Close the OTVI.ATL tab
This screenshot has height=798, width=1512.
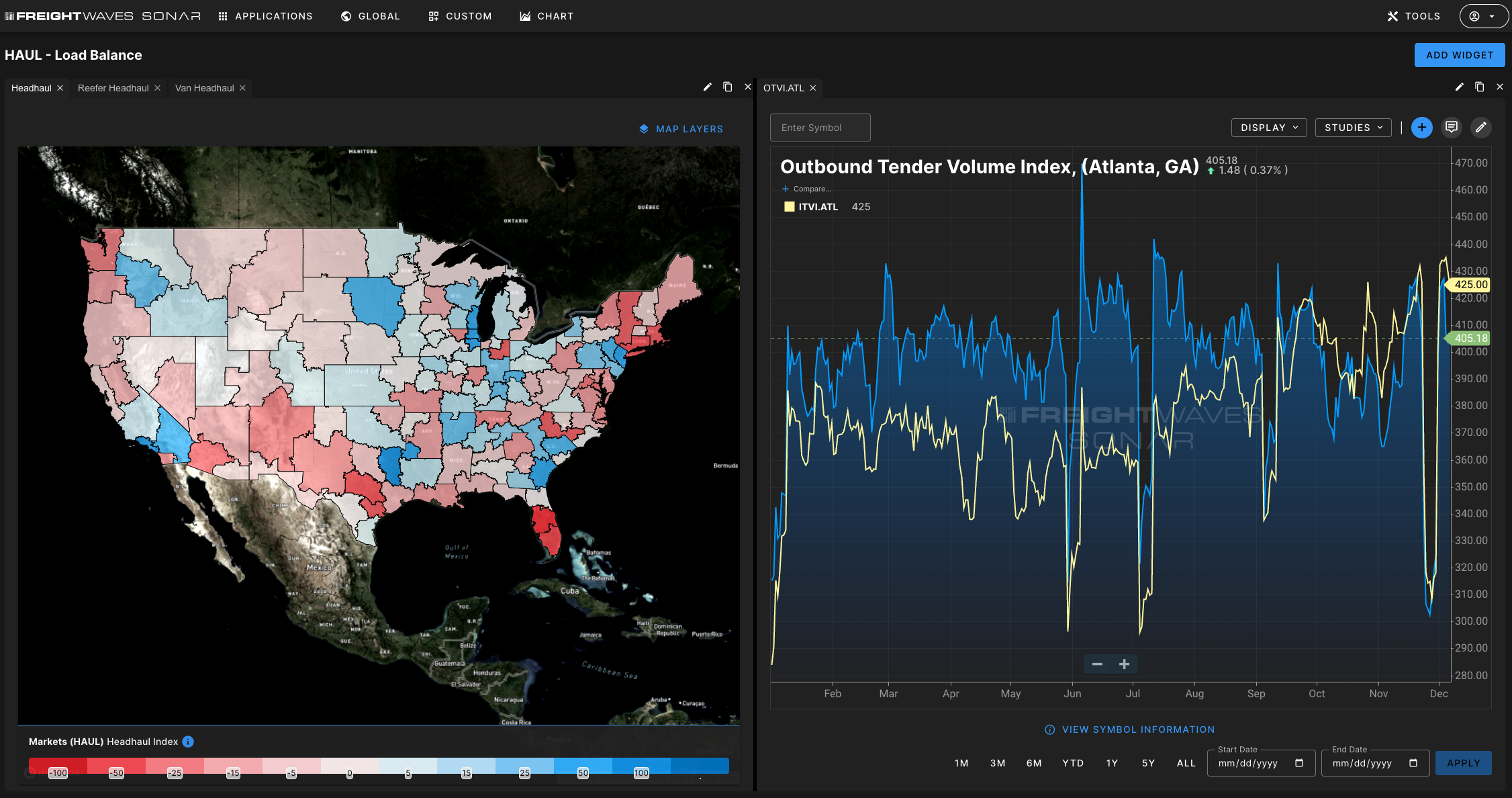[x=812, y=88]
